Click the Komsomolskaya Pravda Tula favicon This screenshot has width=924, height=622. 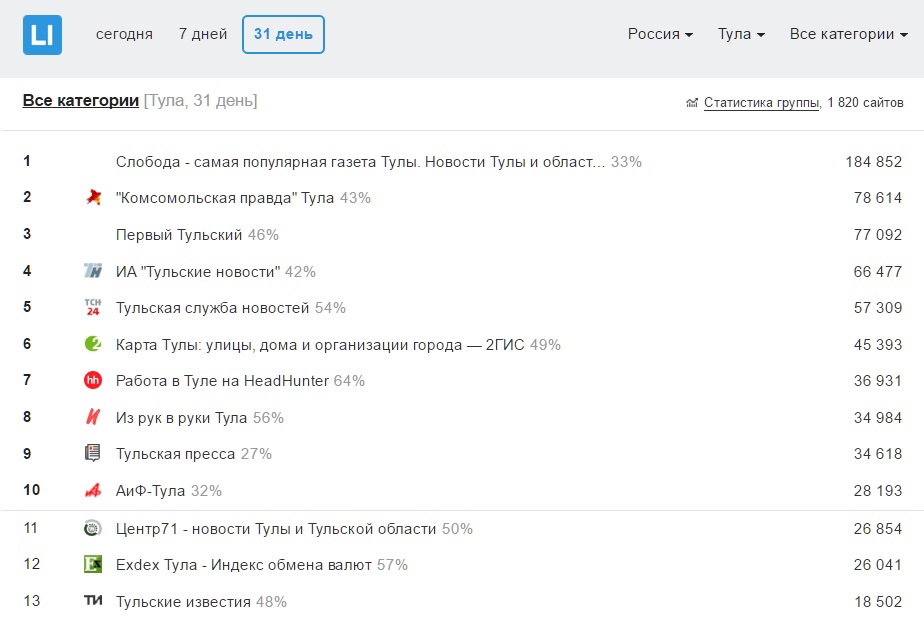93,197
